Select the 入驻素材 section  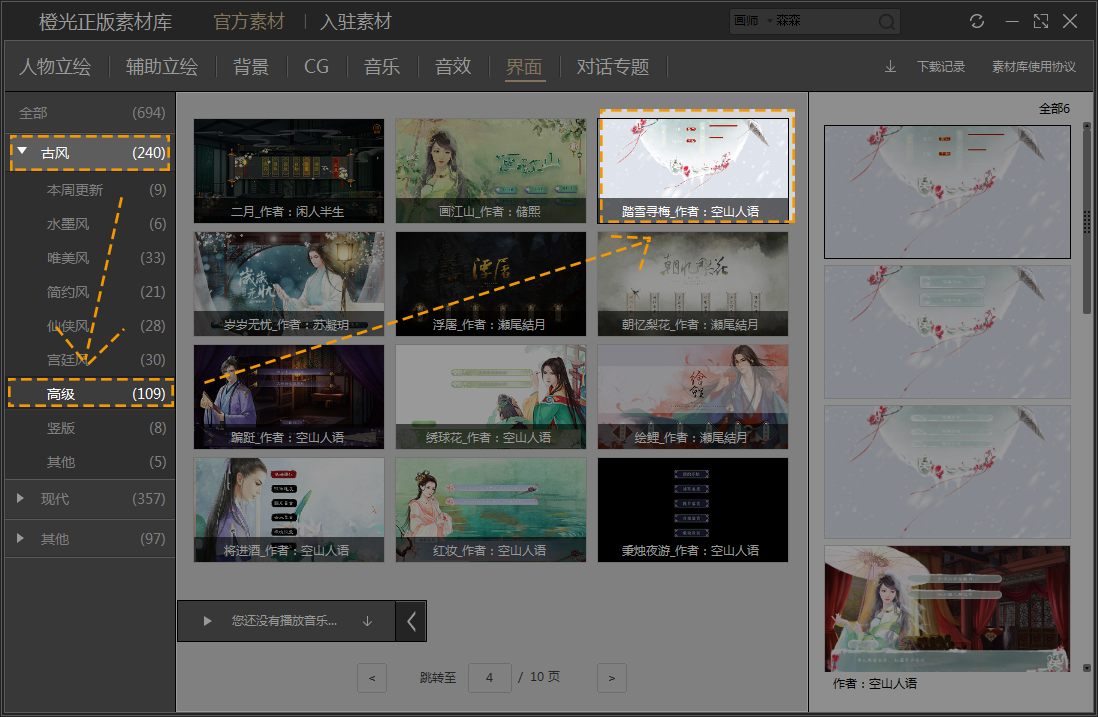click(356, 22)
